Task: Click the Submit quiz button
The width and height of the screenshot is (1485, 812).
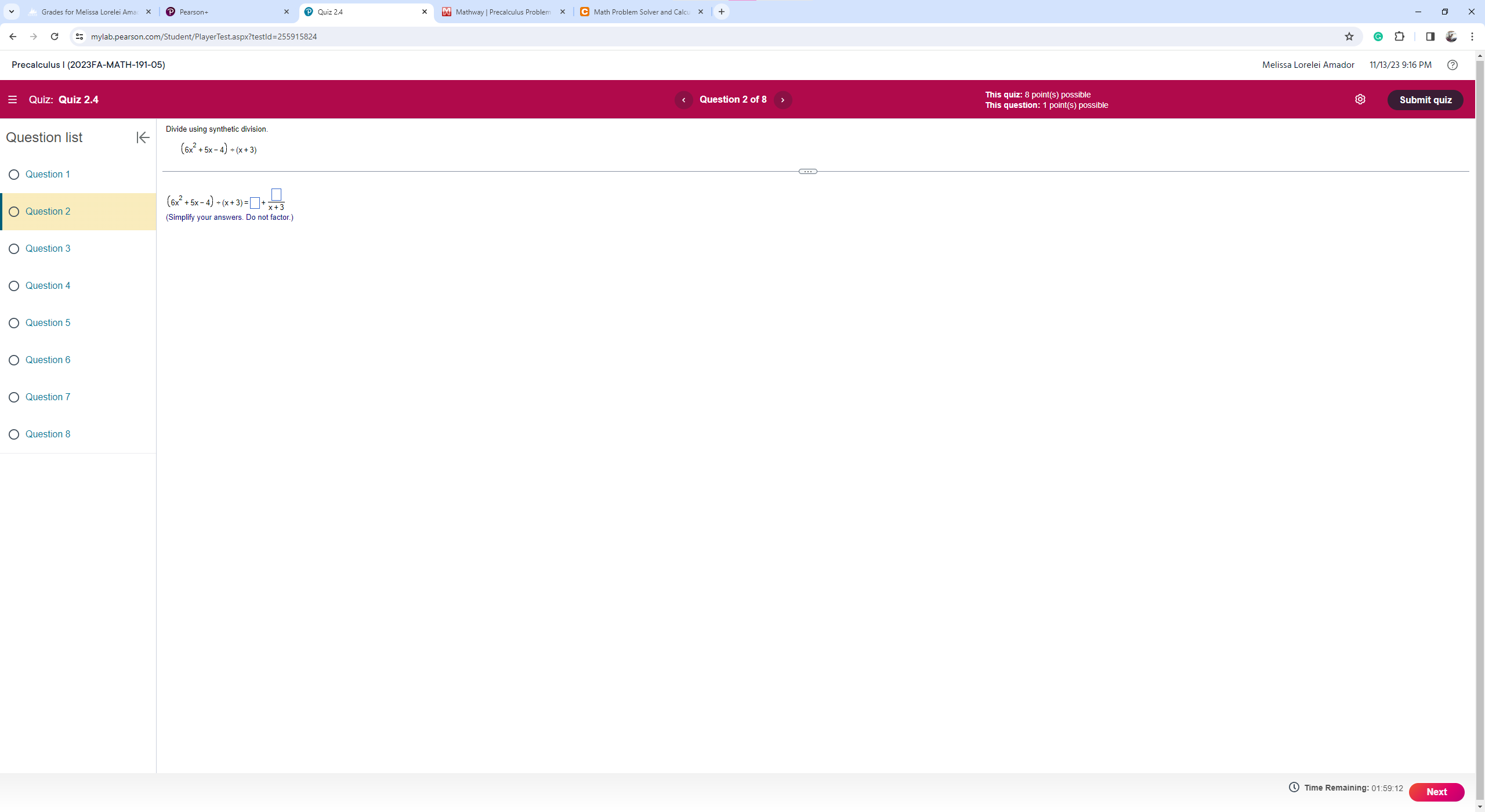Action: pyautogui.click(x=1425, y=100)
